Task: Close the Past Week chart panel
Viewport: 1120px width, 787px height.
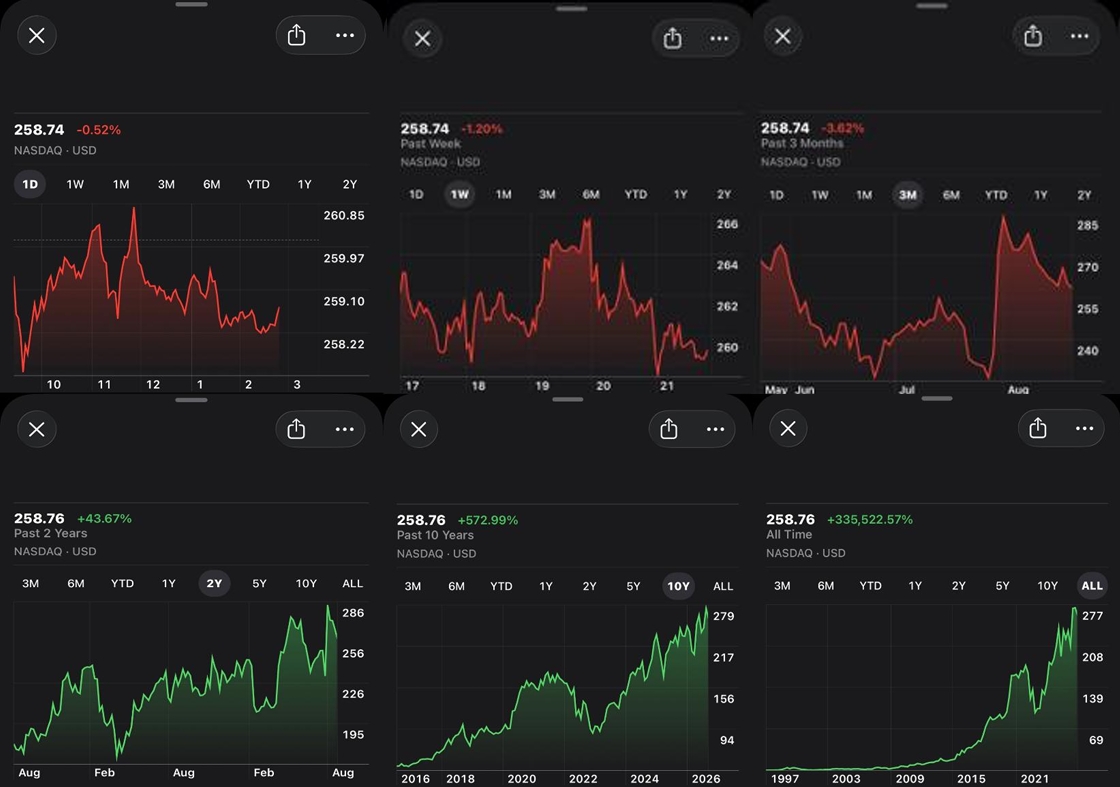Action: [422, 39]
